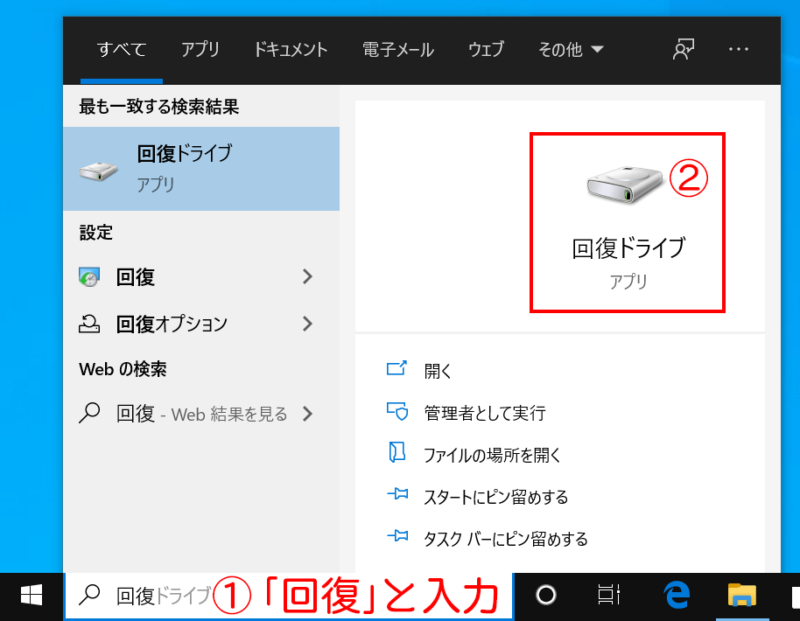Select the ウェブ tab
800x621 pixels.
(x=486, y=49)
